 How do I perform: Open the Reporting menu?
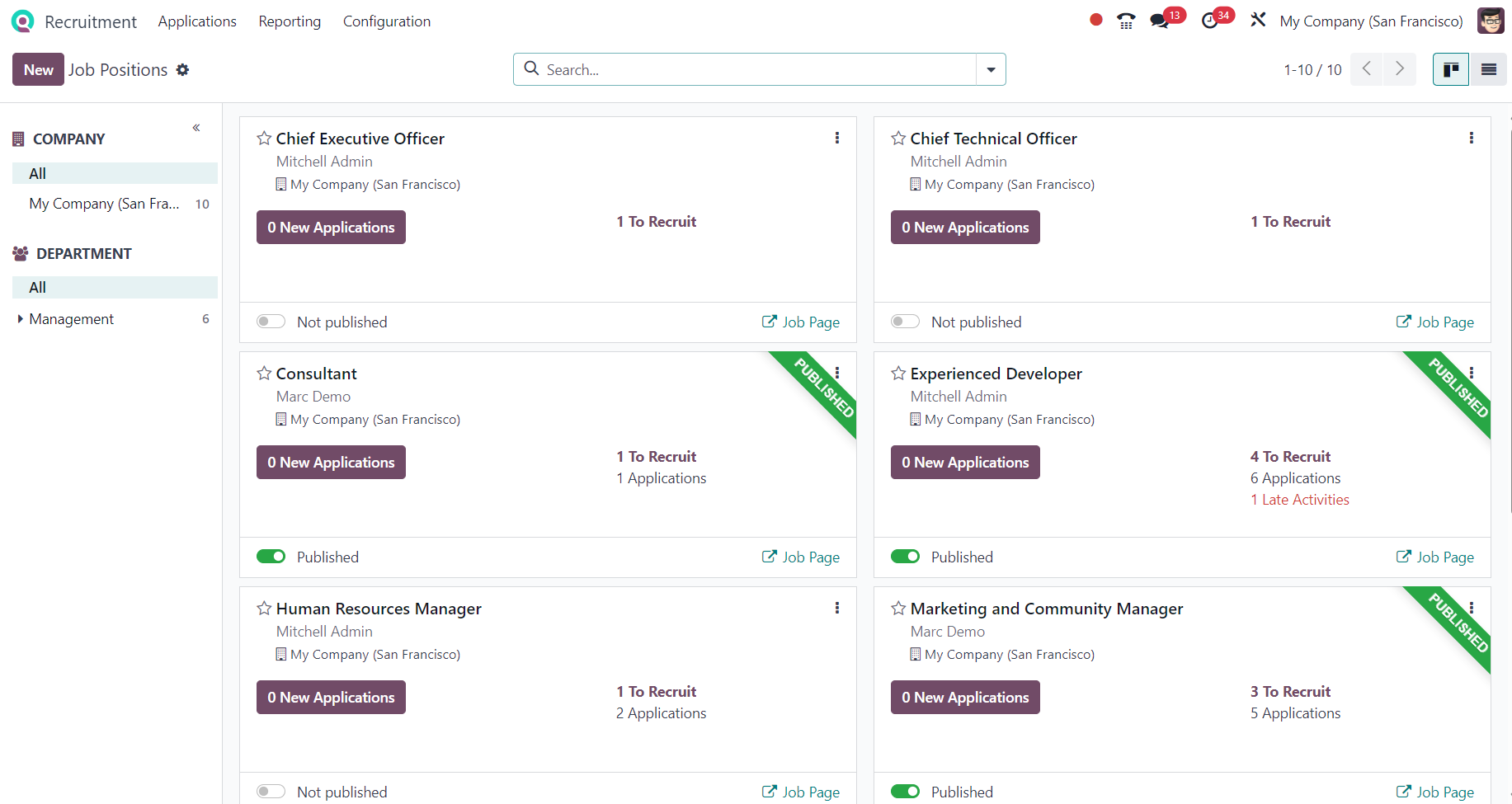pos(290,21)
